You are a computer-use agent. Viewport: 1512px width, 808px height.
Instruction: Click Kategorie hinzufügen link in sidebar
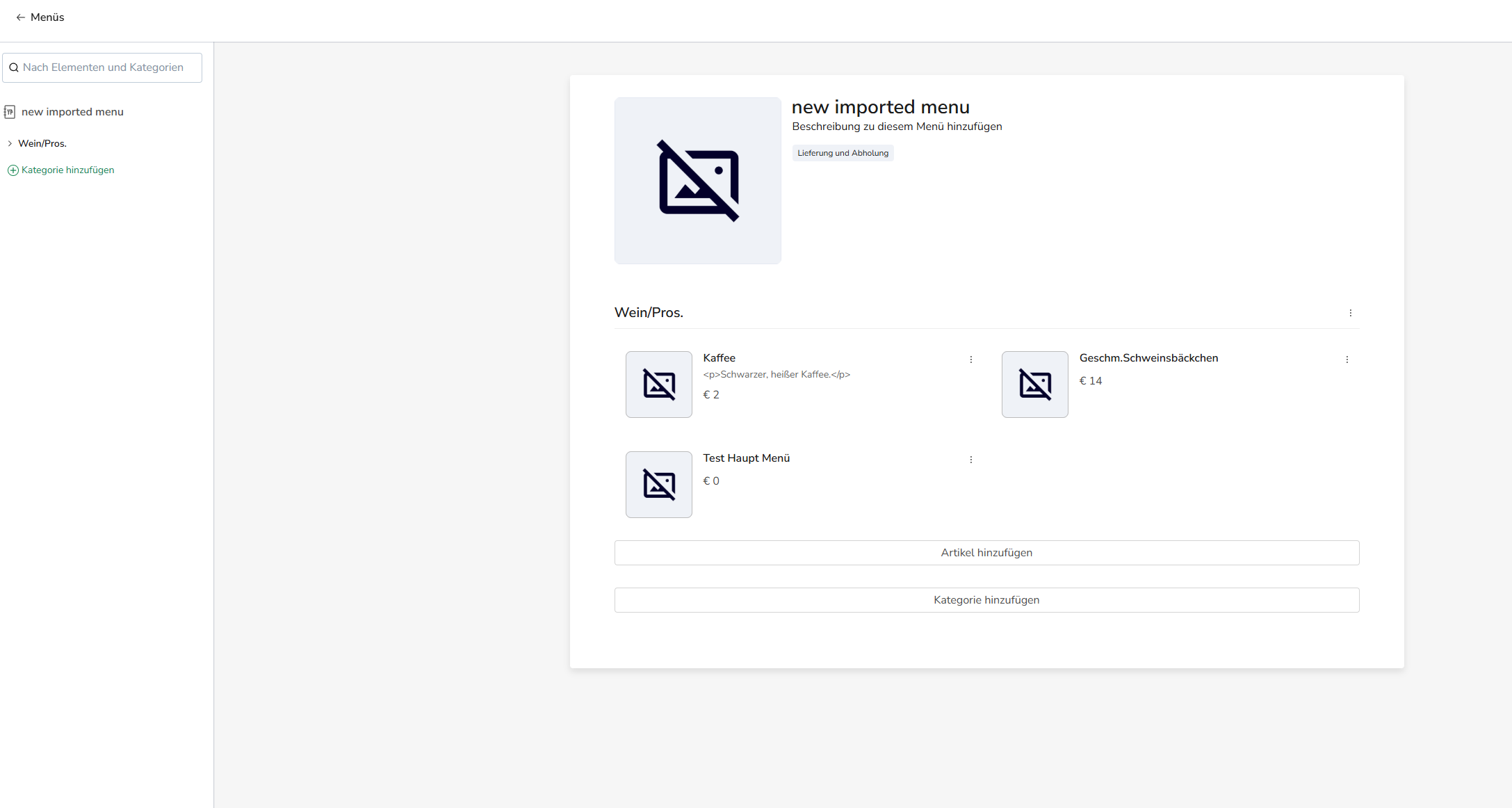[67, 170]
